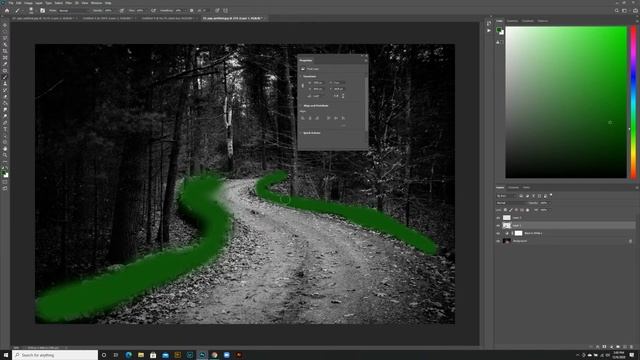
Task: Click the vertical hue slider strip
Action: (633, 102)
